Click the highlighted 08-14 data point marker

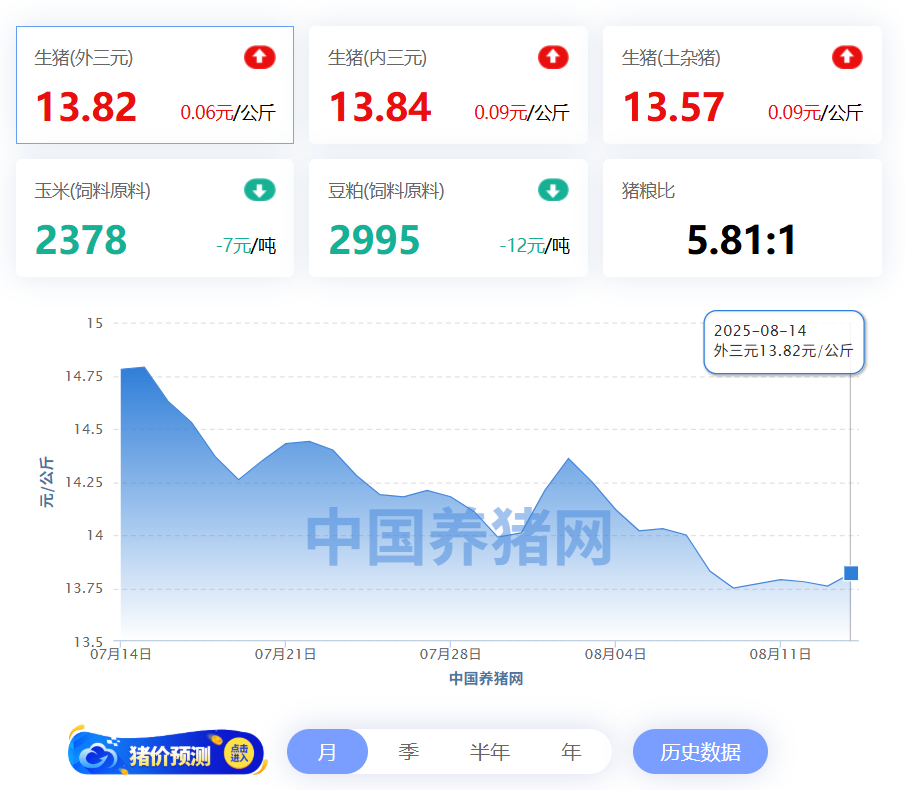coord(851,573)
